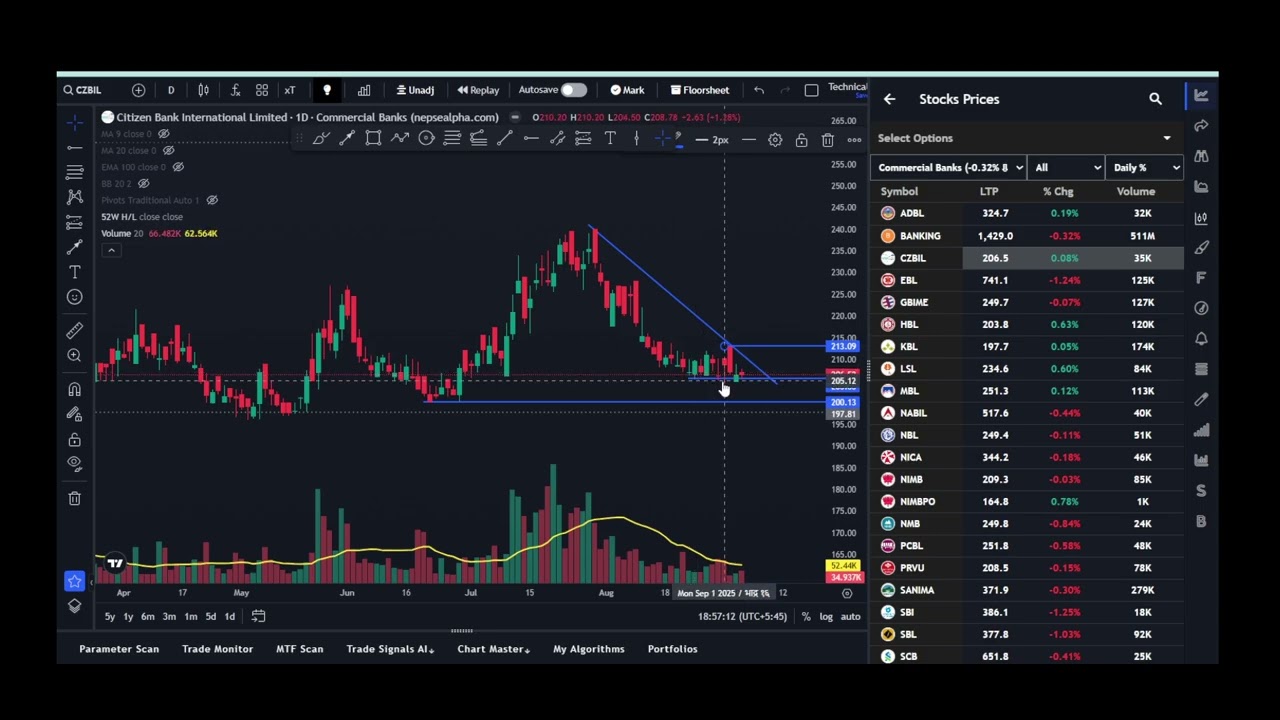
Task: Click the search magnifier in Stocks Prices panel
Action: 1156,99
